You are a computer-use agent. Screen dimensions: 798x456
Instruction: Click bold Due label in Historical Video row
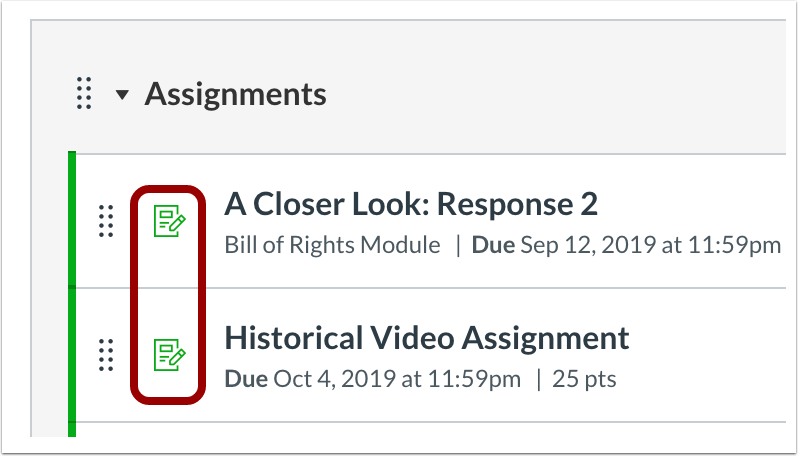(246, 379)
